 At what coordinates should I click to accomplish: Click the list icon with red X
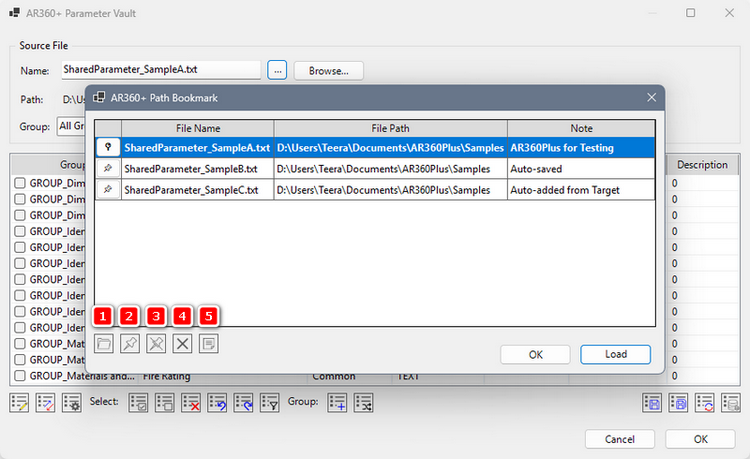191,403
